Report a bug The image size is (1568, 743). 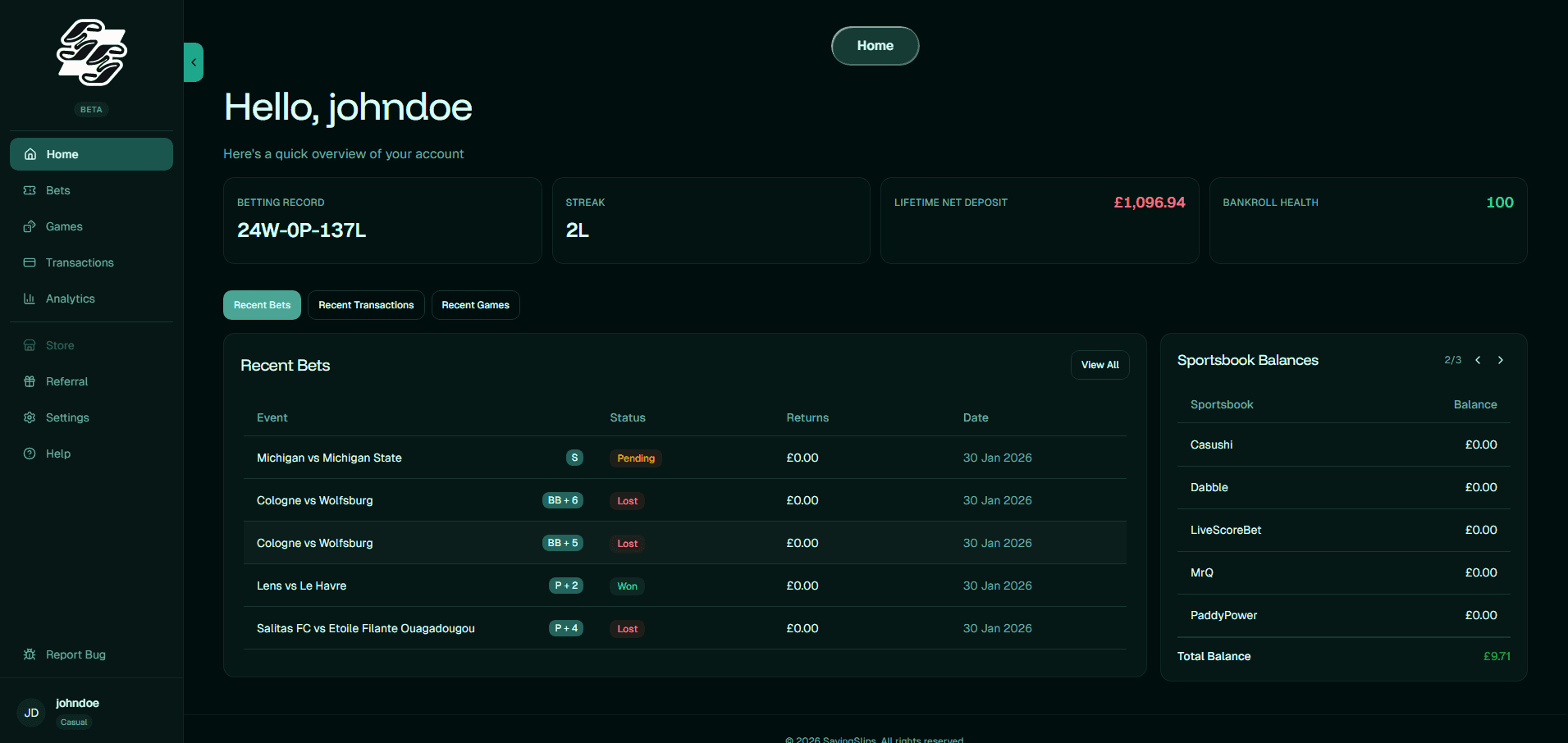(75, 654)
